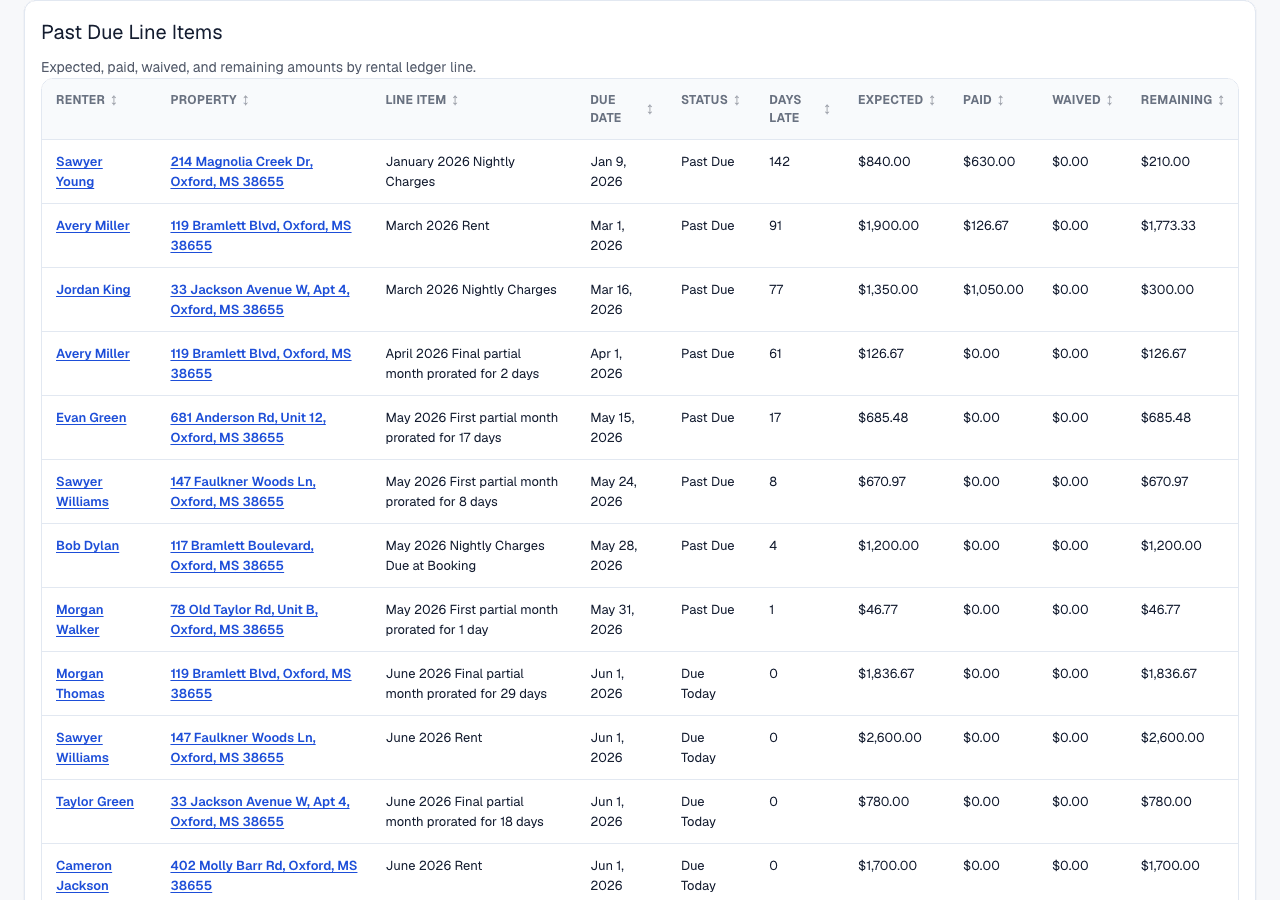The height and width of the screenshot is (900, 1280).
Task: Click the RENTER column header label
Action: [80, 100]
